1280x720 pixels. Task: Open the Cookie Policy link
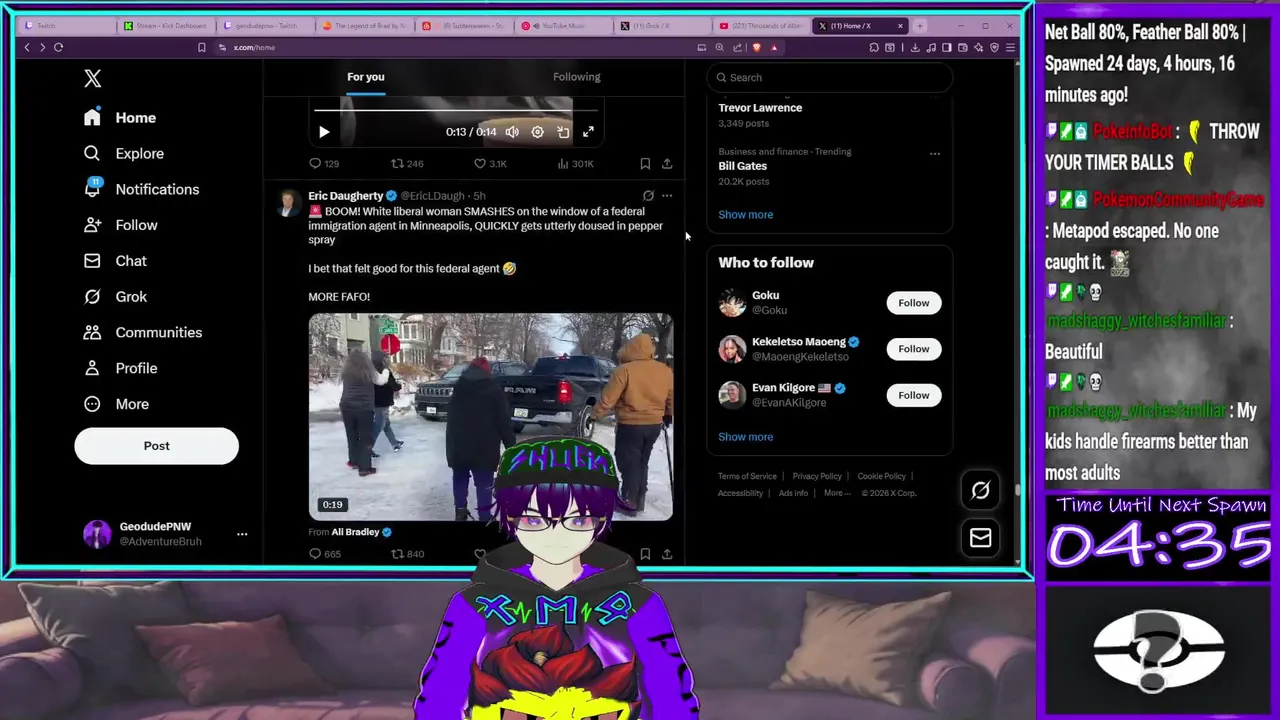click(881, 477)
